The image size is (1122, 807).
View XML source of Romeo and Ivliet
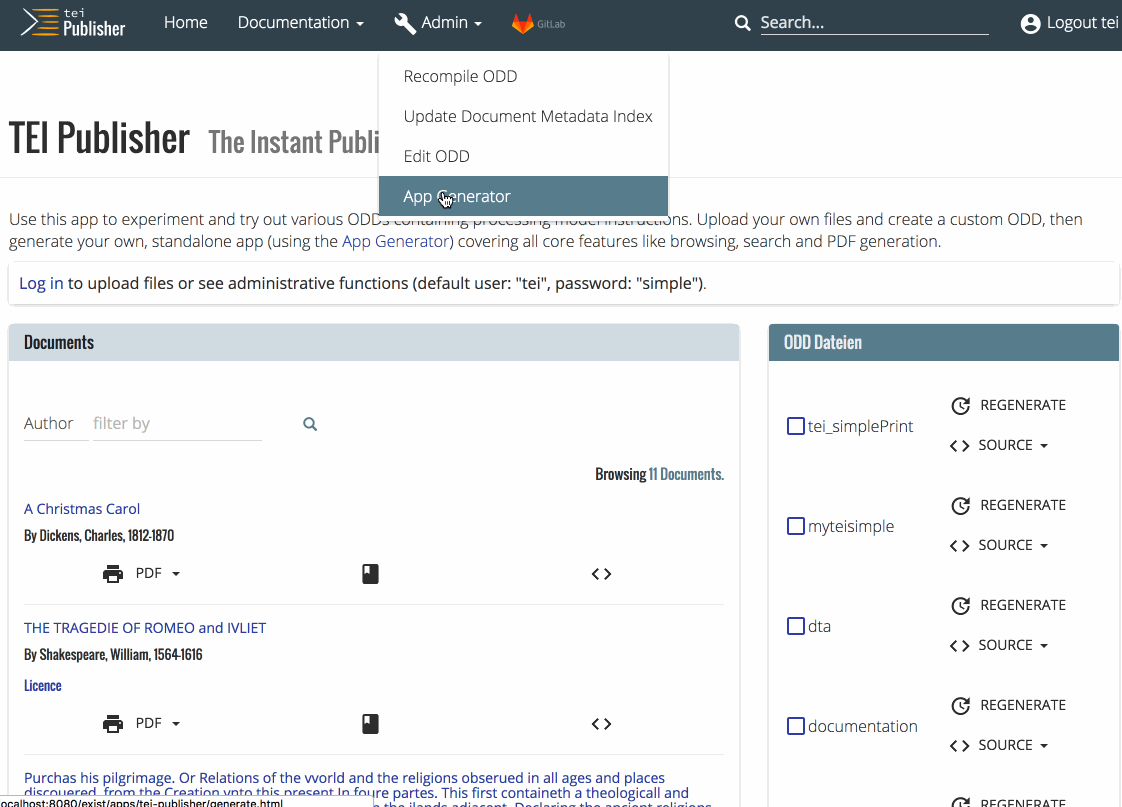click(x=601, y=724)
